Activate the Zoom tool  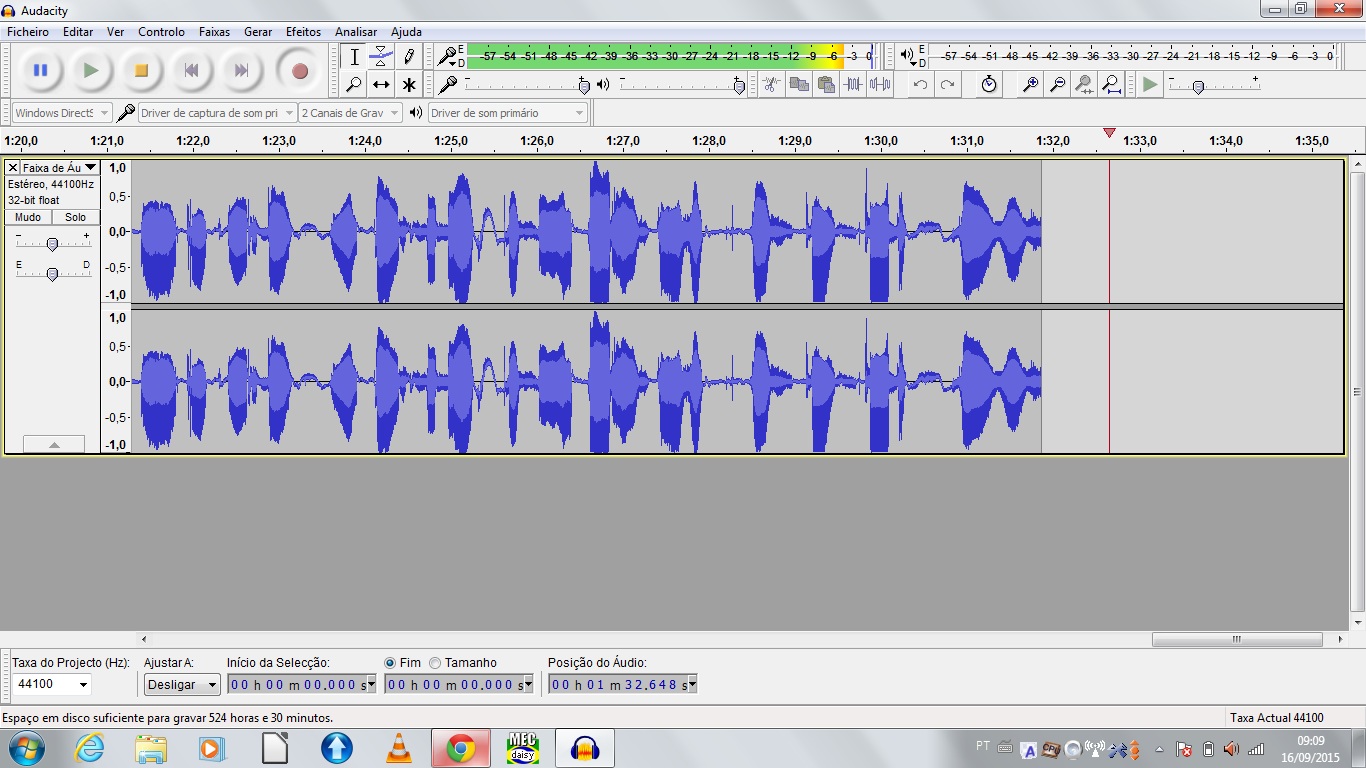pos(354,84)
